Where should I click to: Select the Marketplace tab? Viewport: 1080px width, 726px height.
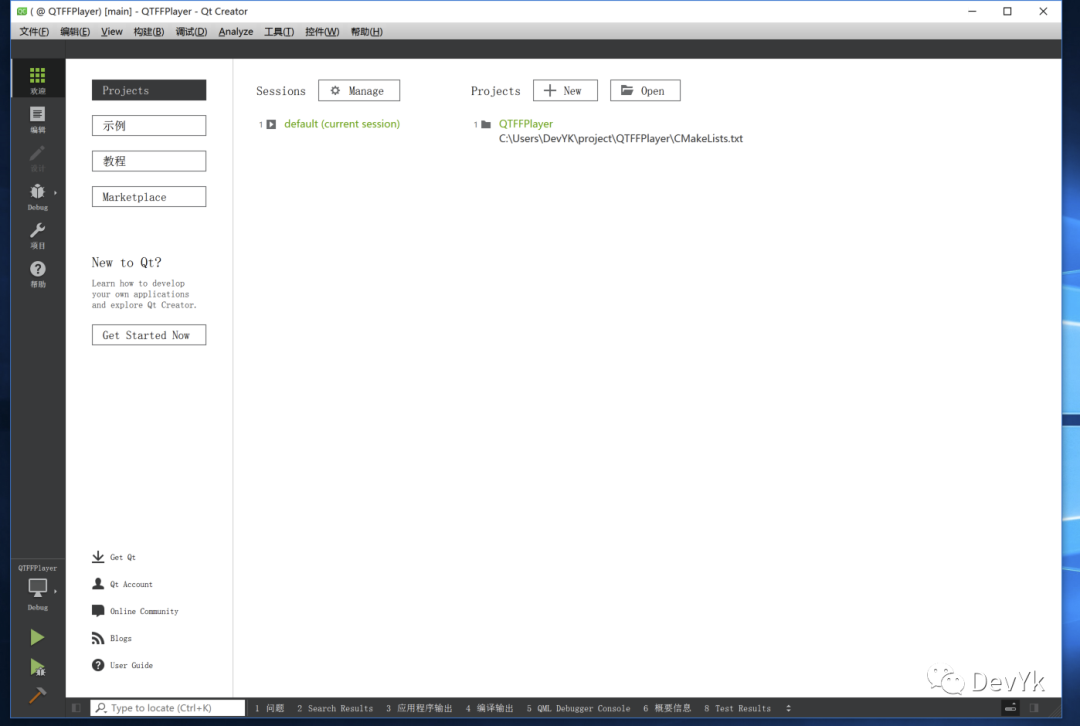(x=149, y=197)
